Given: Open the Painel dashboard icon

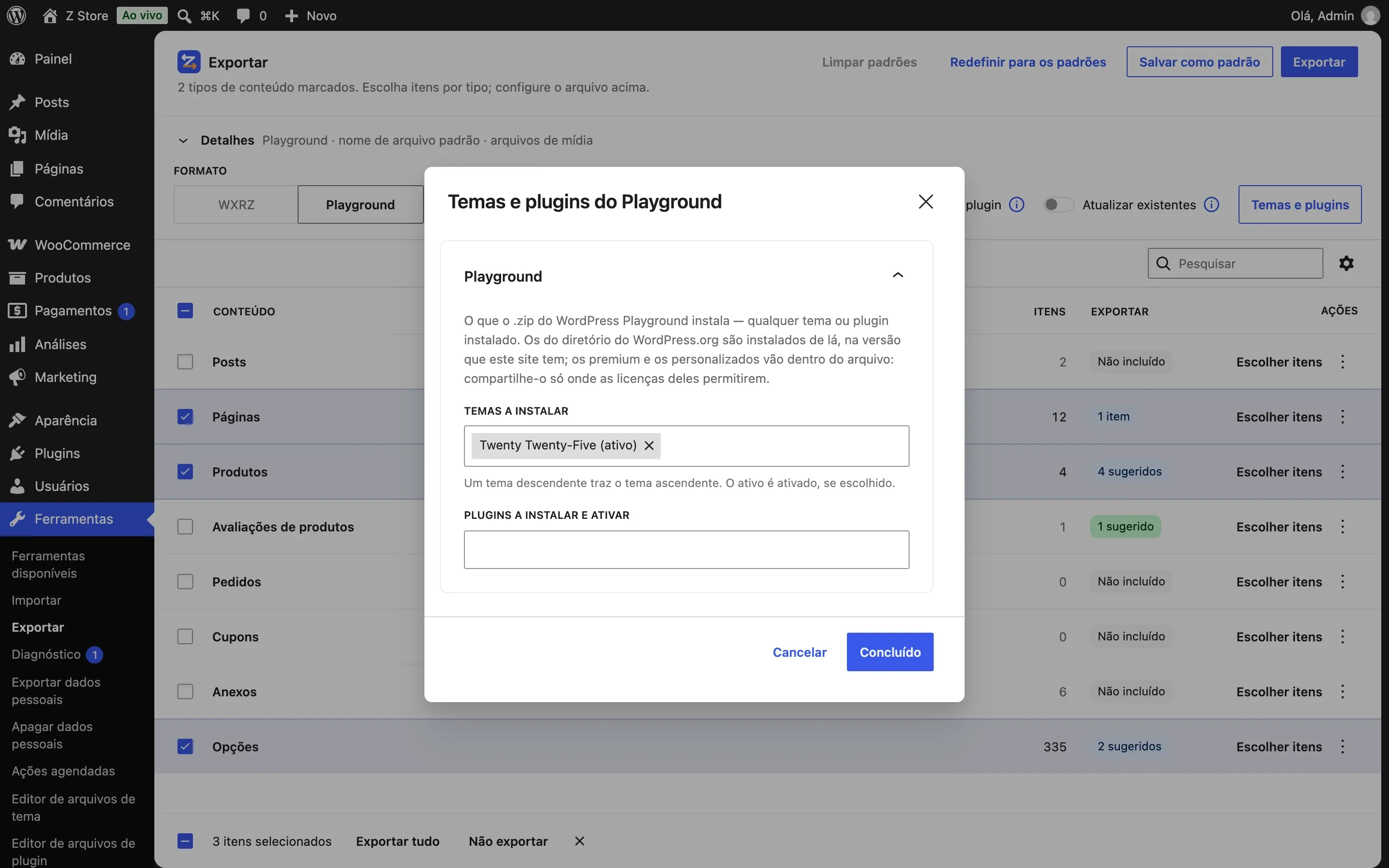Looking at the screenshot, I should pyautogui.click(x=17, y=58).
